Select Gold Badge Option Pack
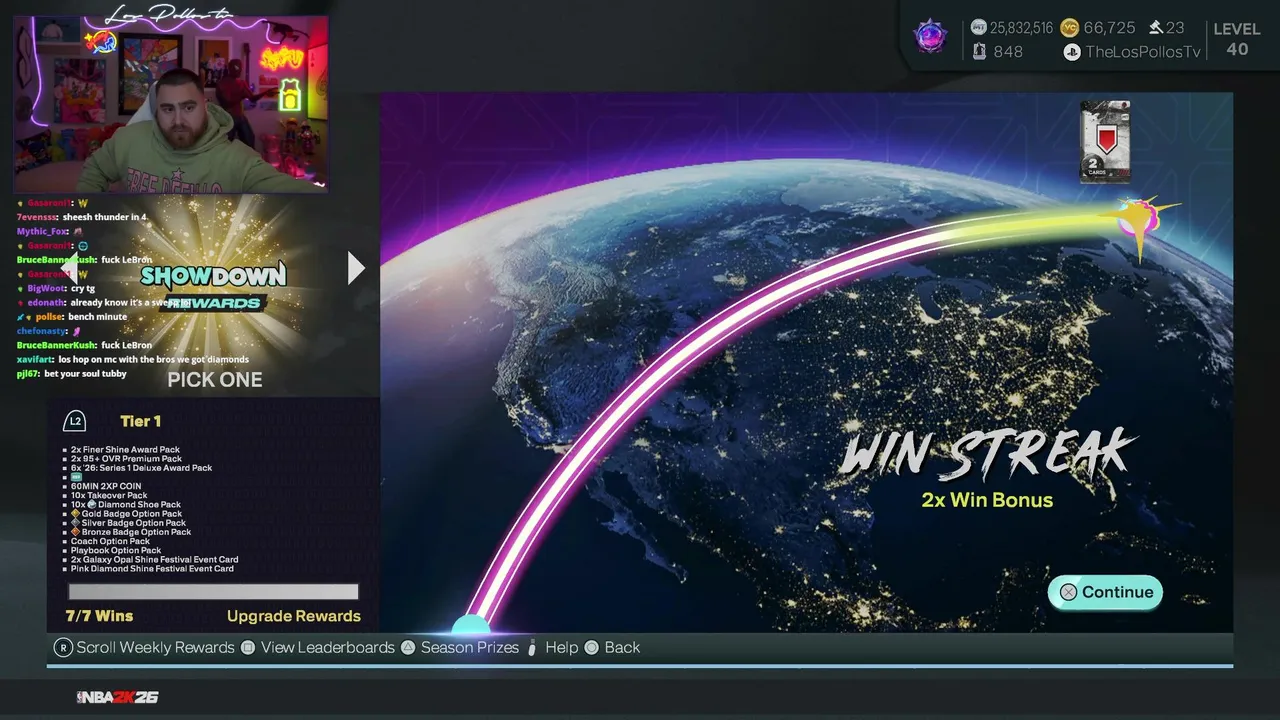 click(126, 514)
